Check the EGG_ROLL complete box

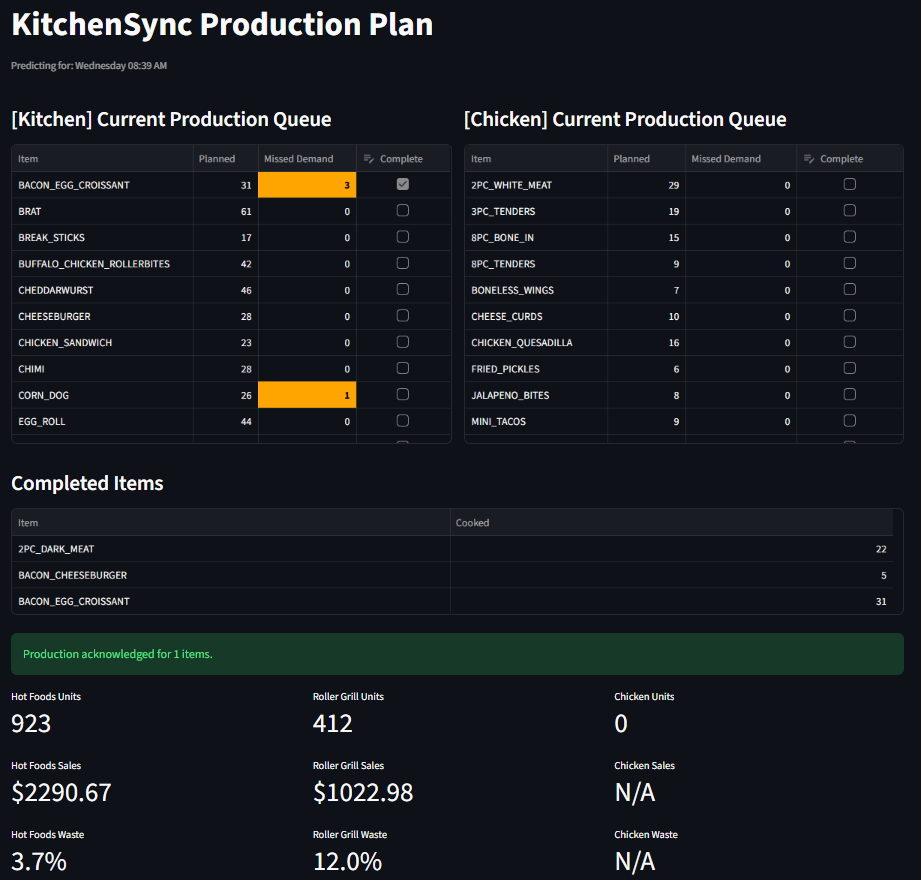(402, 421)
